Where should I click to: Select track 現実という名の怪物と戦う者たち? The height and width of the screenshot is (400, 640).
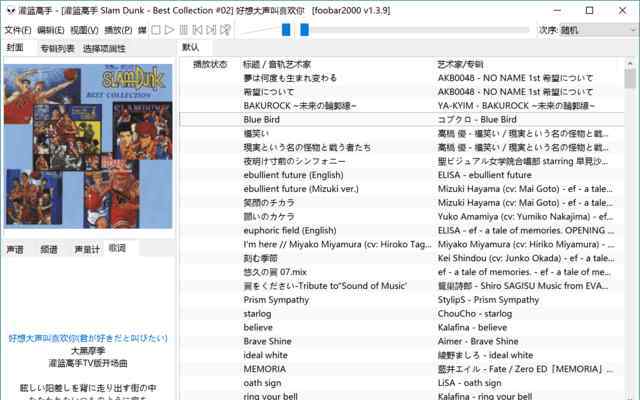[307, 147]
